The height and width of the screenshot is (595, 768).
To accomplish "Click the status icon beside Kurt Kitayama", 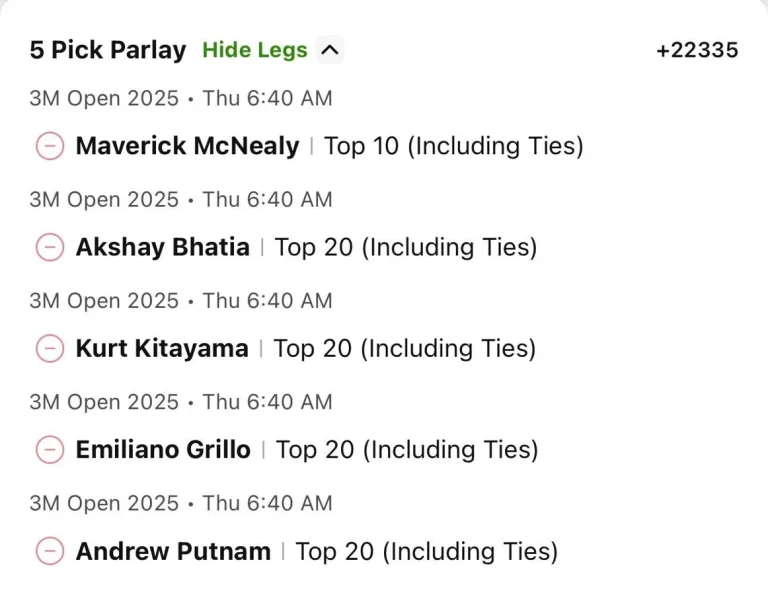I will pyautogui.click(x=49, y=348).
